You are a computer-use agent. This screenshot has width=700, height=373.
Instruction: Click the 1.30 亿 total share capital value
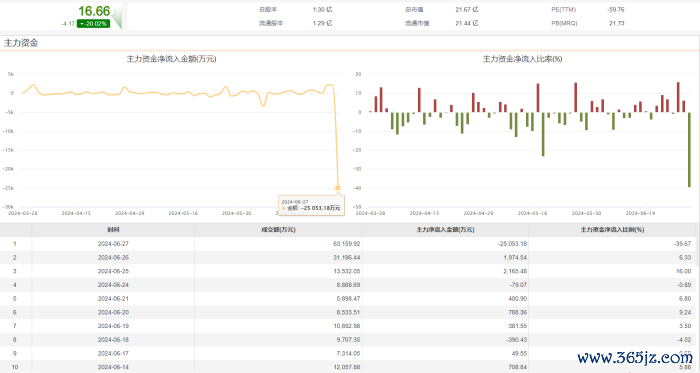tap(322, 9)
